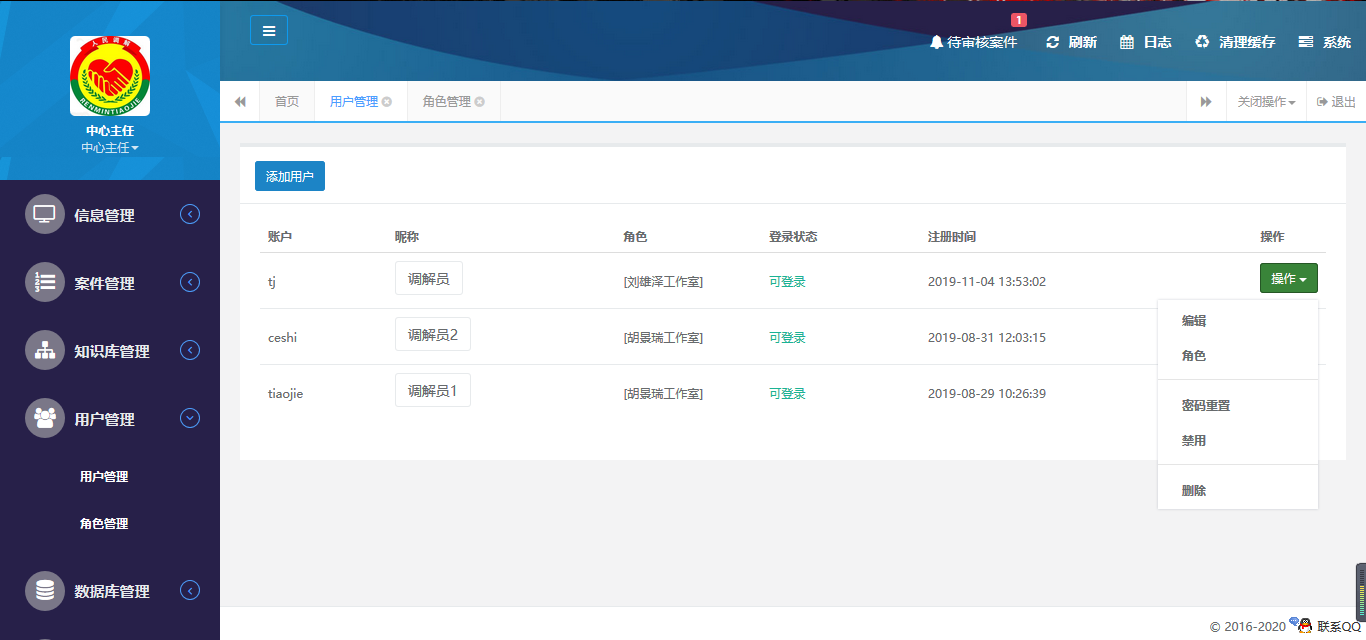1366x640 pixels.
Task: Open the green 操作 dropdown for user tj
Action: pyautogui.click(x=1288, y=277)
